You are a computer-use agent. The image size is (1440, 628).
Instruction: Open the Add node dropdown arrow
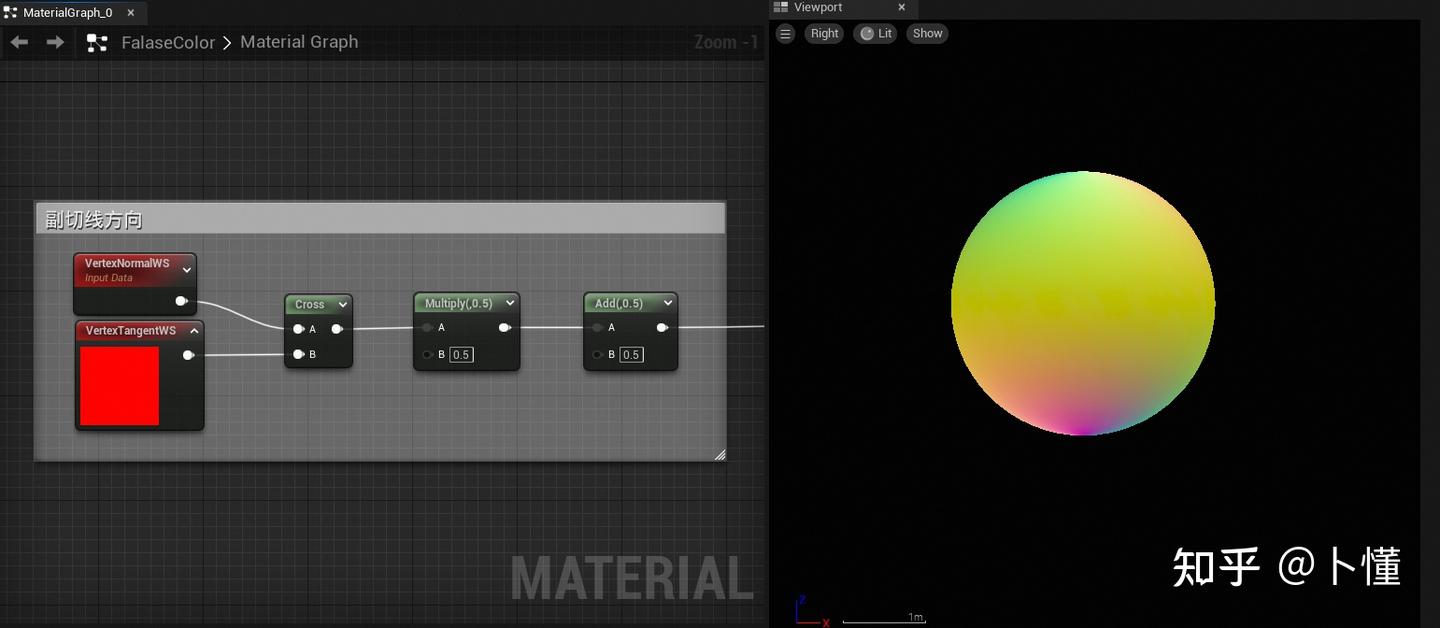tap(668, 302)
